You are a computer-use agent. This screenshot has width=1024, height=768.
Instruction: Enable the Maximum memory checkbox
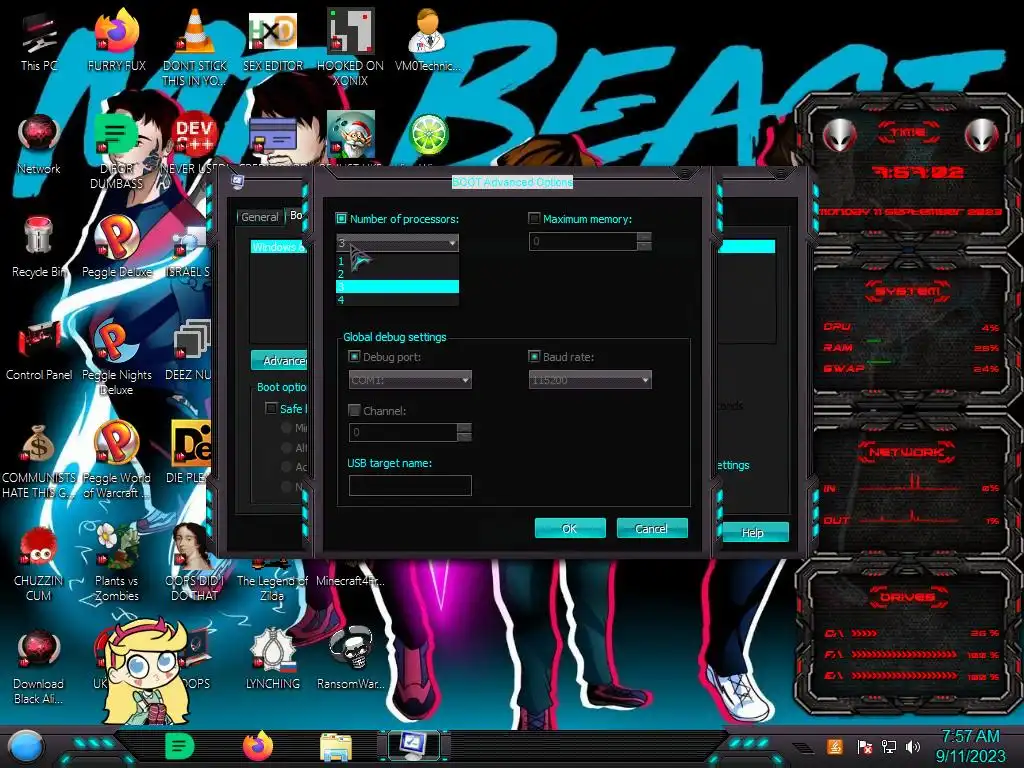click(534, 218)
